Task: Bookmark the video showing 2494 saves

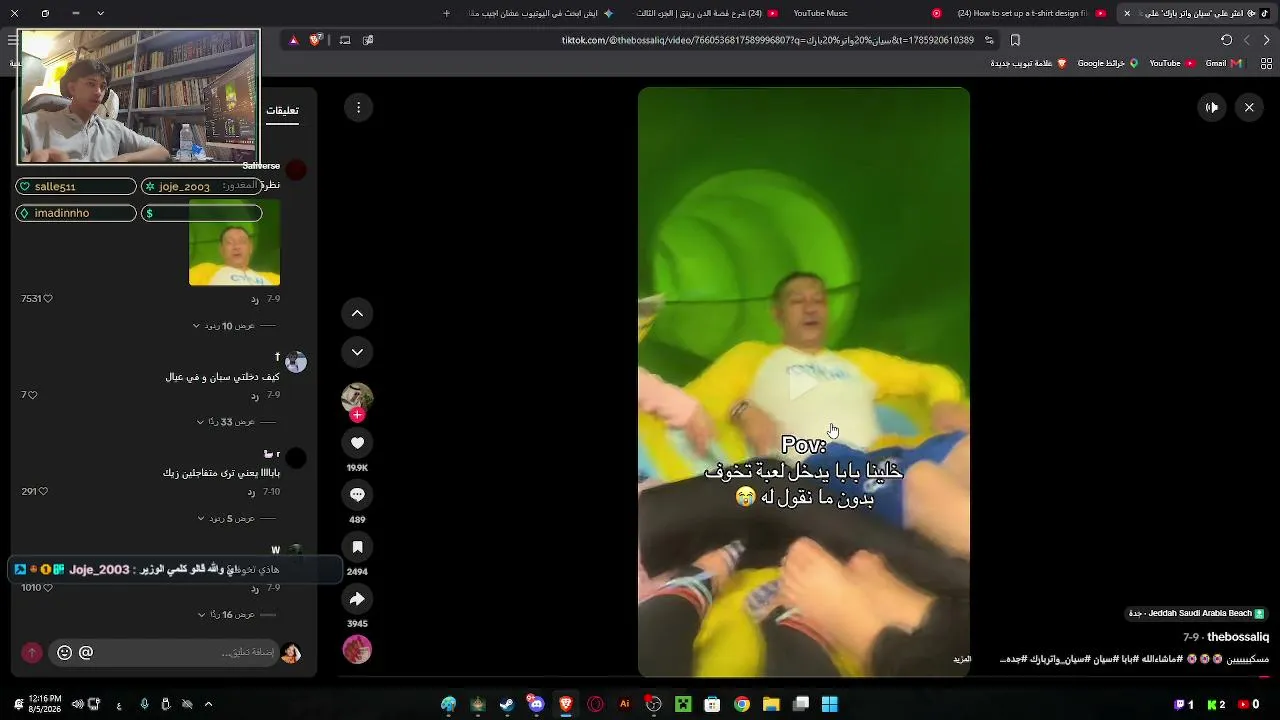Action: [x=357, y=547]
